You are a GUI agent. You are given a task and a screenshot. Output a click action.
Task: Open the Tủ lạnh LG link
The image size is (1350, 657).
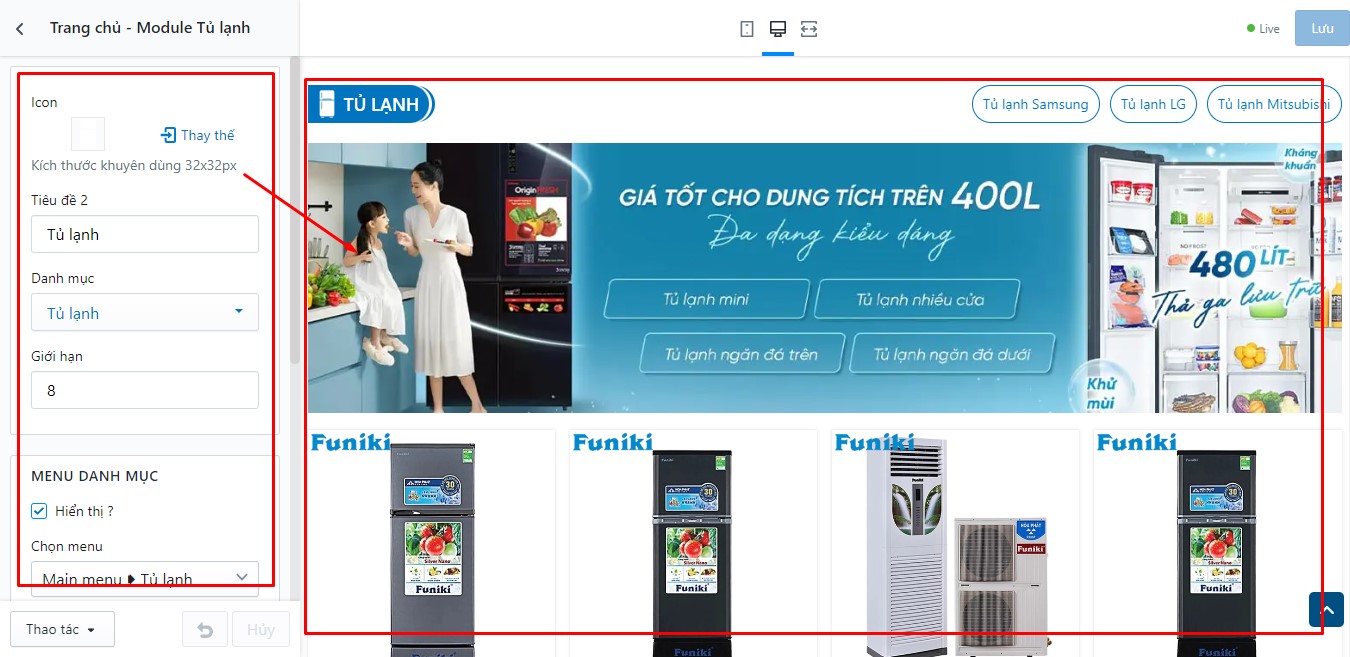(1153, 104)
